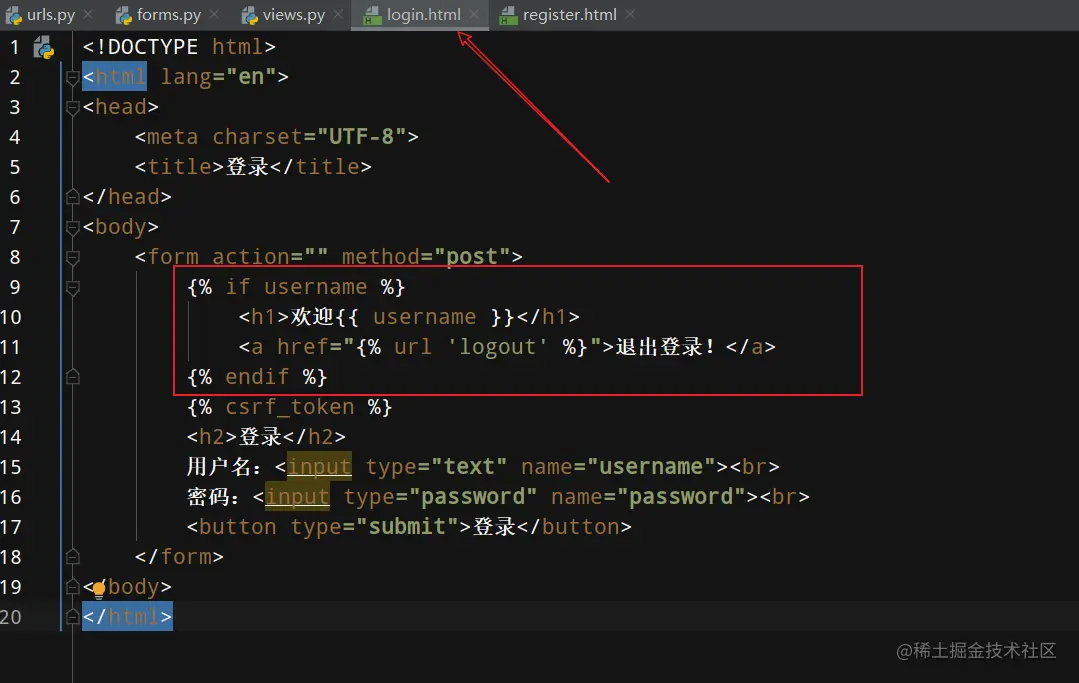Click the 退出登录! link text
Screen dimensions: 1079x683
[x=665, y=347]
